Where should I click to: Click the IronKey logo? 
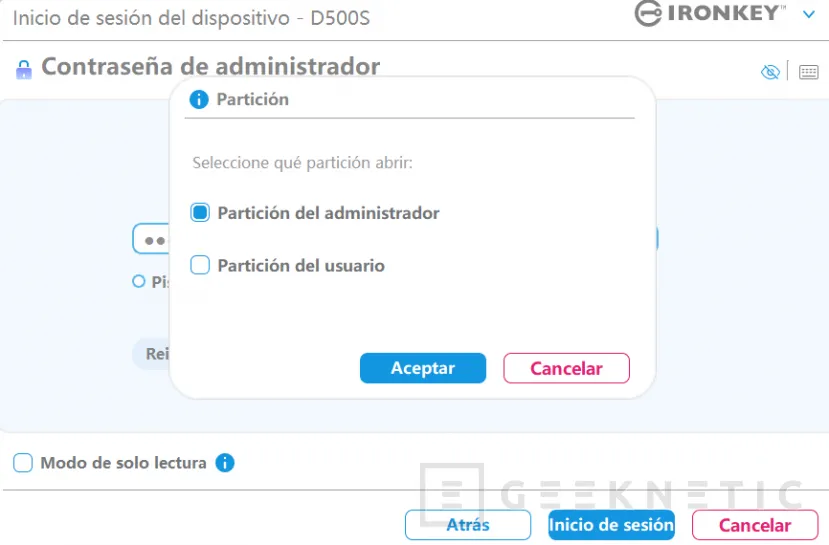tap(710, 13)
